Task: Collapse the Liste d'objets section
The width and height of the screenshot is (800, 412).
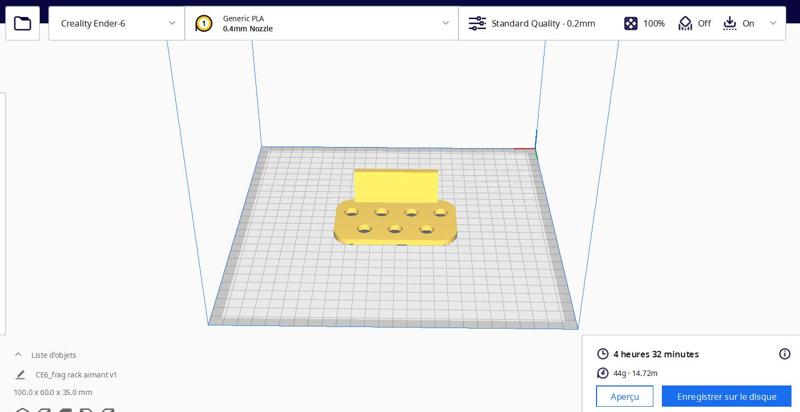Action: [18, 354]
